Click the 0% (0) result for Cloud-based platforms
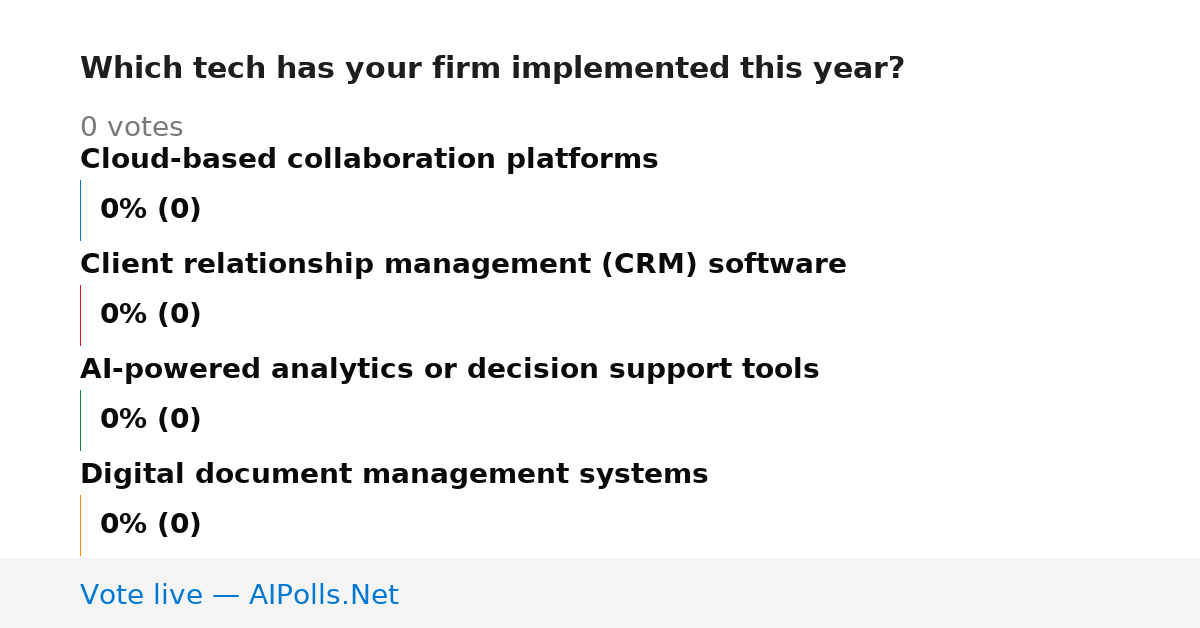The height and width of the screenshot is (628, 1200). [151, 210]
